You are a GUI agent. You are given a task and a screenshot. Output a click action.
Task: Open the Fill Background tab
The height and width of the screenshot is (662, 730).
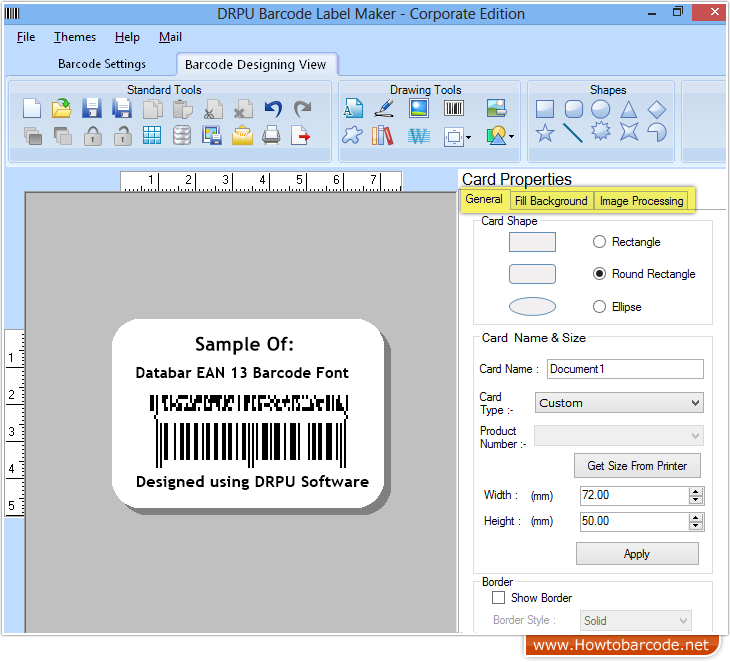pos(551,201)
